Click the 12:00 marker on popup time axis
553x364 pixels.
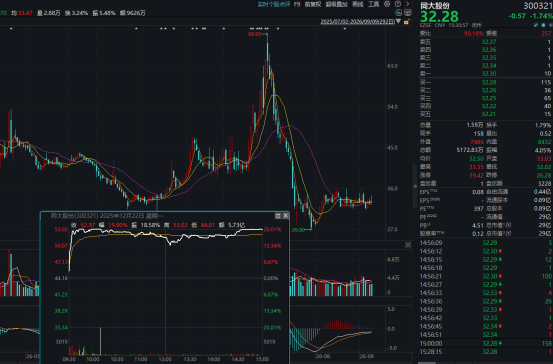point(165,359)
